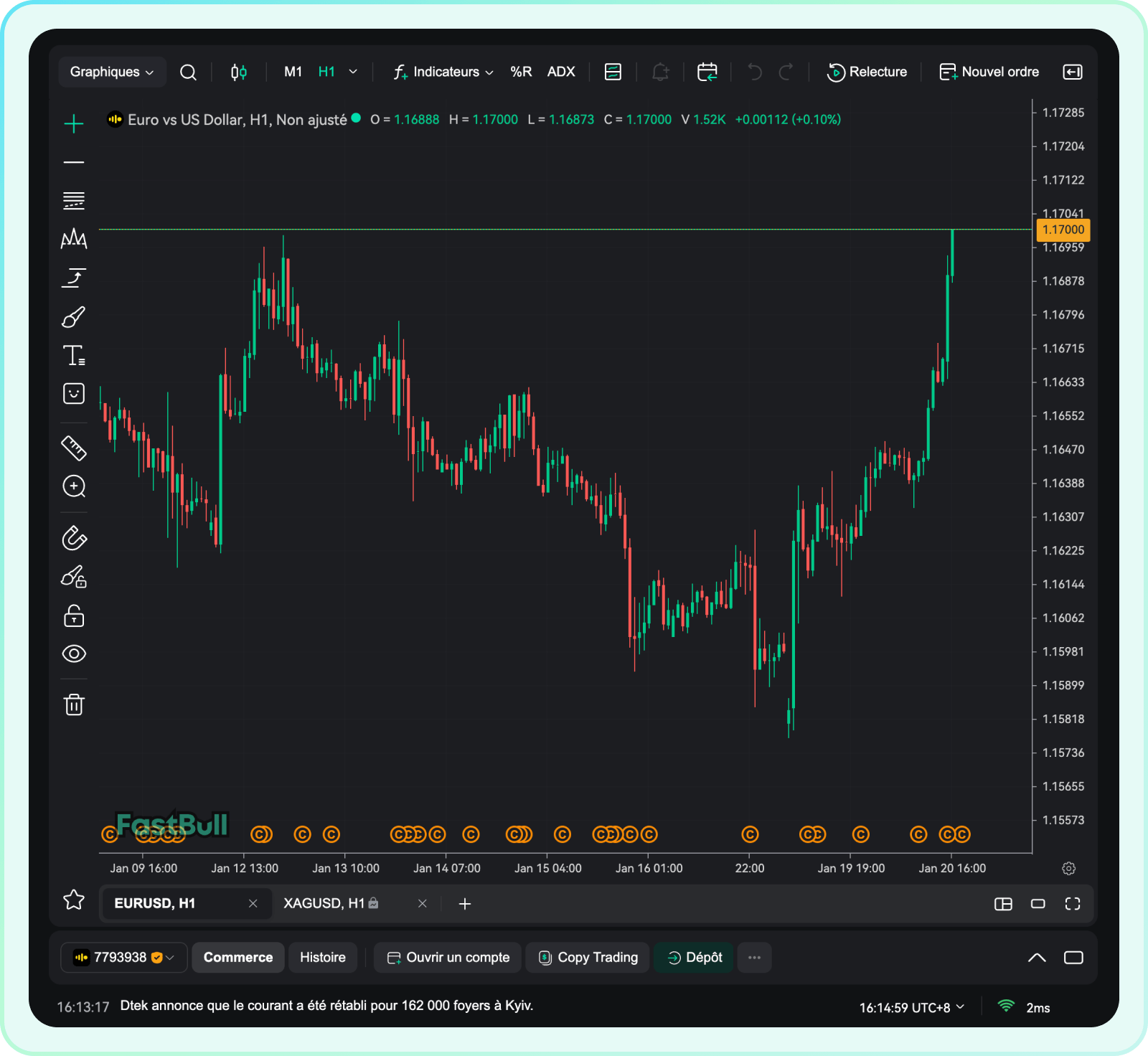This screenshot has height=1056, width=1148.
Task: Expand the Graphiques dropdown
Action: (112, 72)
